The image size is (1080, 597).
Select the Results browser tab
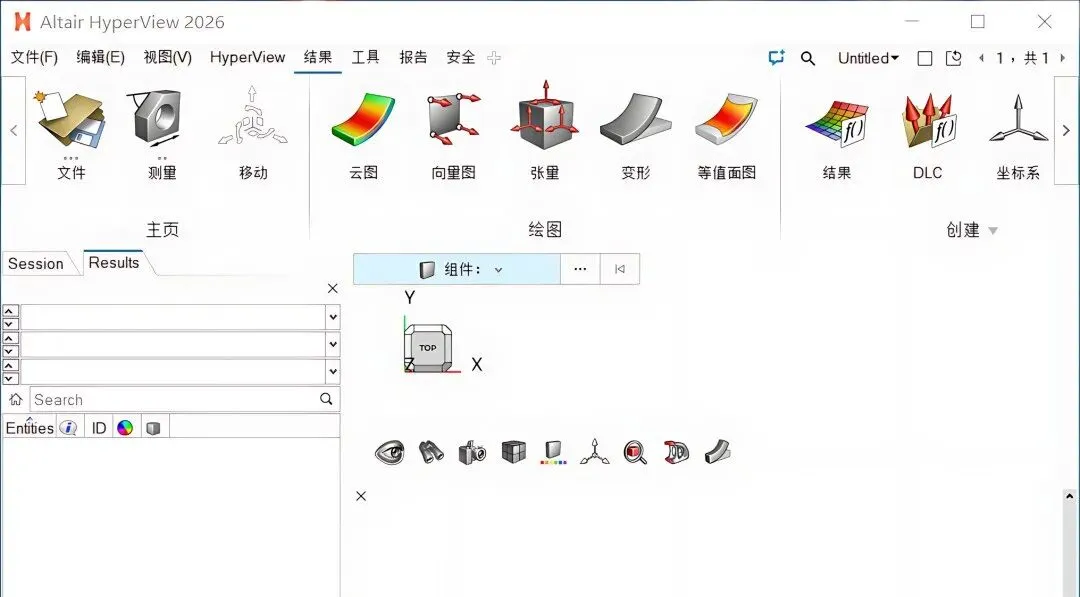click(114, 263)
